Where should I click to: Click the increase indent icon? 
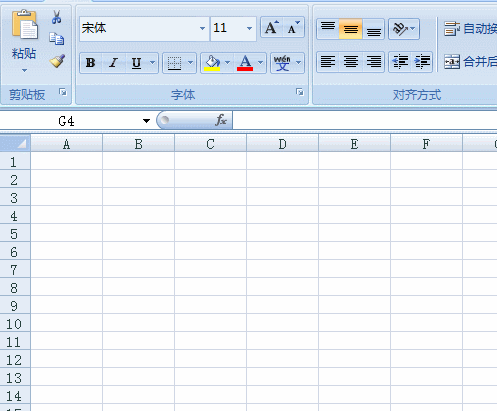(422, 62)
